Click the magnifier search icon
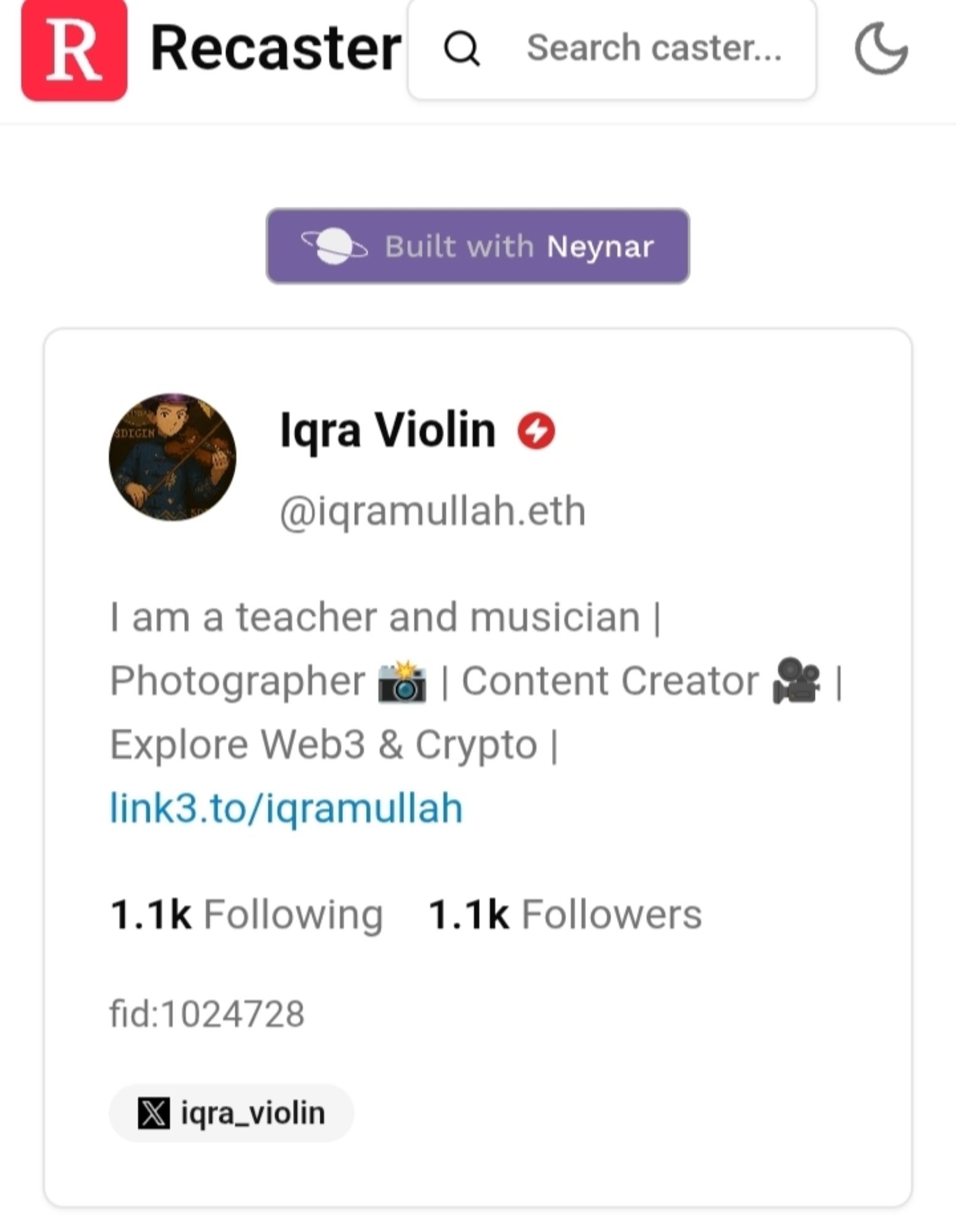Image resolution: width=956 pixels, height=1232 pixels. click(x=461, y=49)
